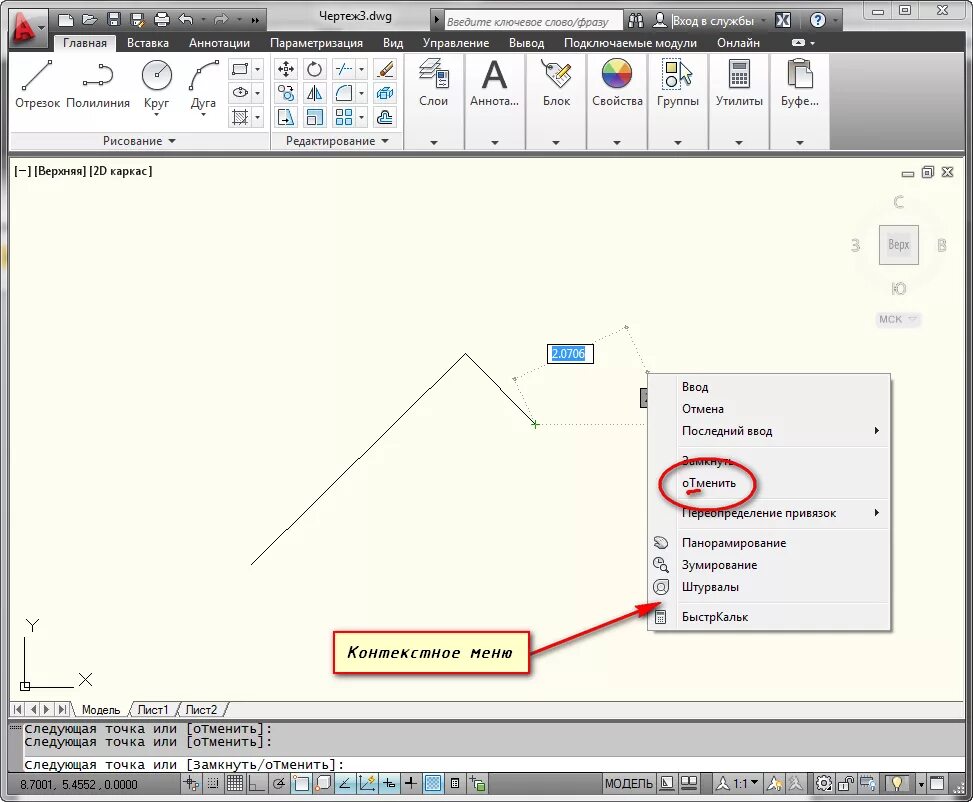Open Последний ввод submenu

coord(769,431)
